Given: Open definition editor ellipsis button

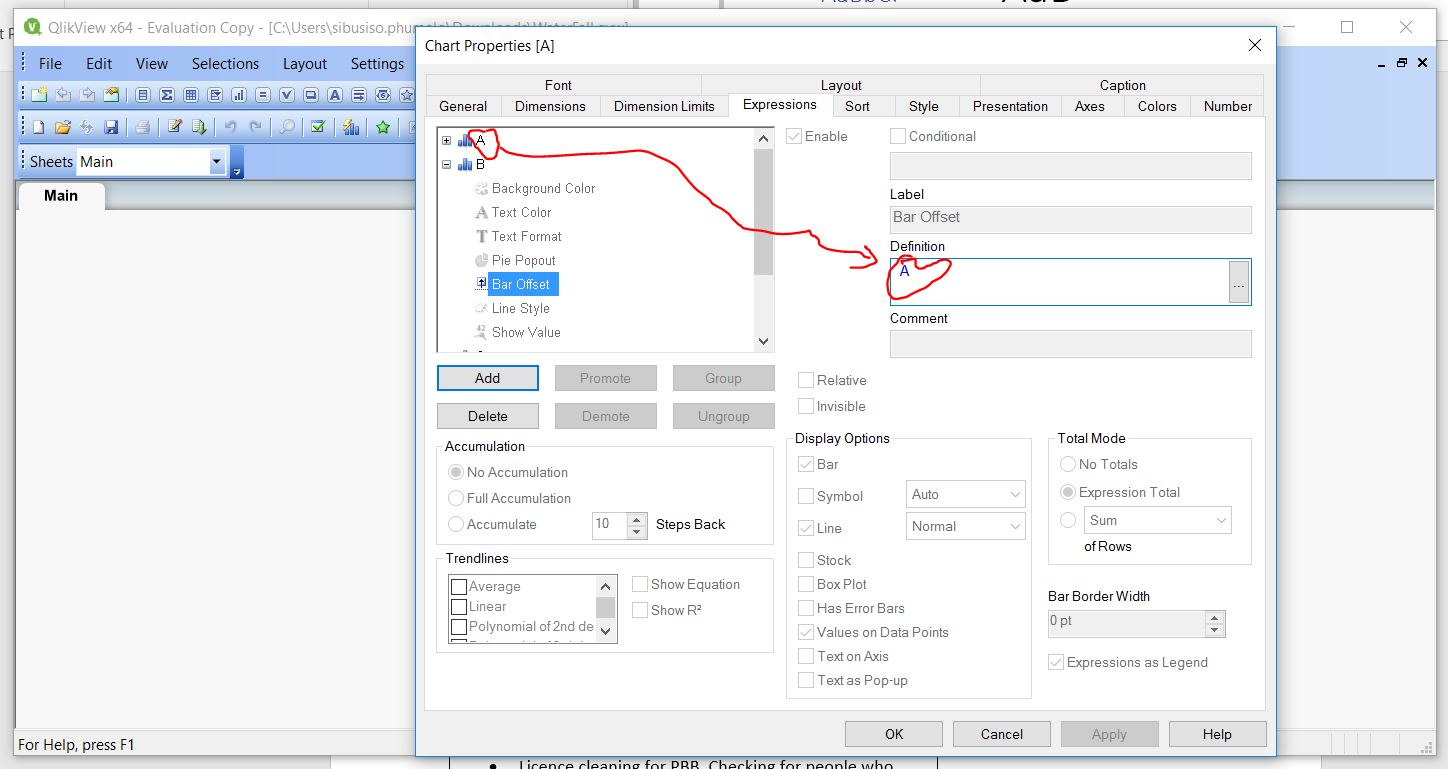Looking at the screenshot, I should 1239,283.
